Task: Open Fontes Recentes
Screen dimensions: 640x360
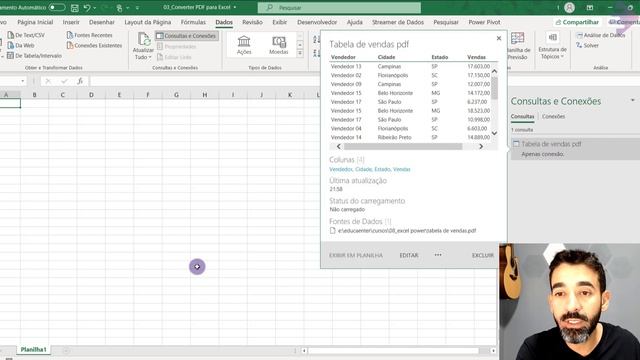Action: tap(89, 35)
